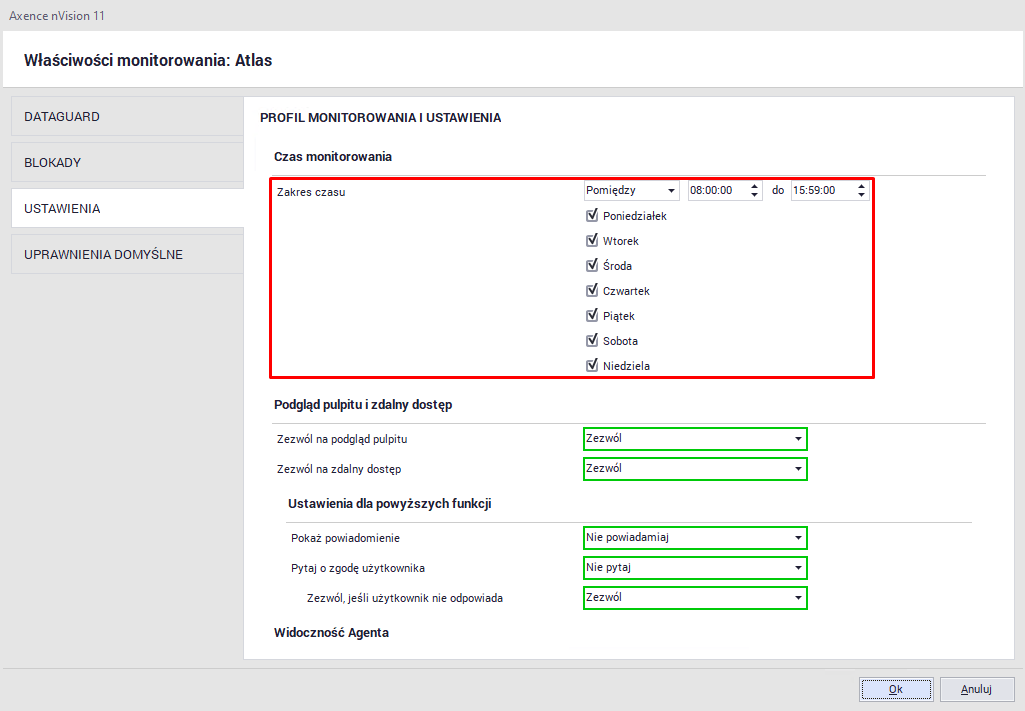Uncheck the Poniedziałek checkbox
Viewport: 1025px width, 711px height.
[x=592, y=216]
